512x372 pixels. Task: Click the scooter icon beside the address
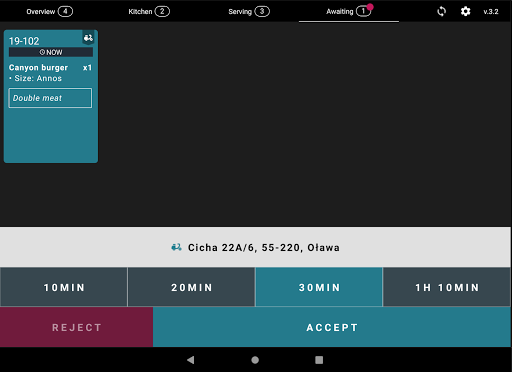coord(176,247)
